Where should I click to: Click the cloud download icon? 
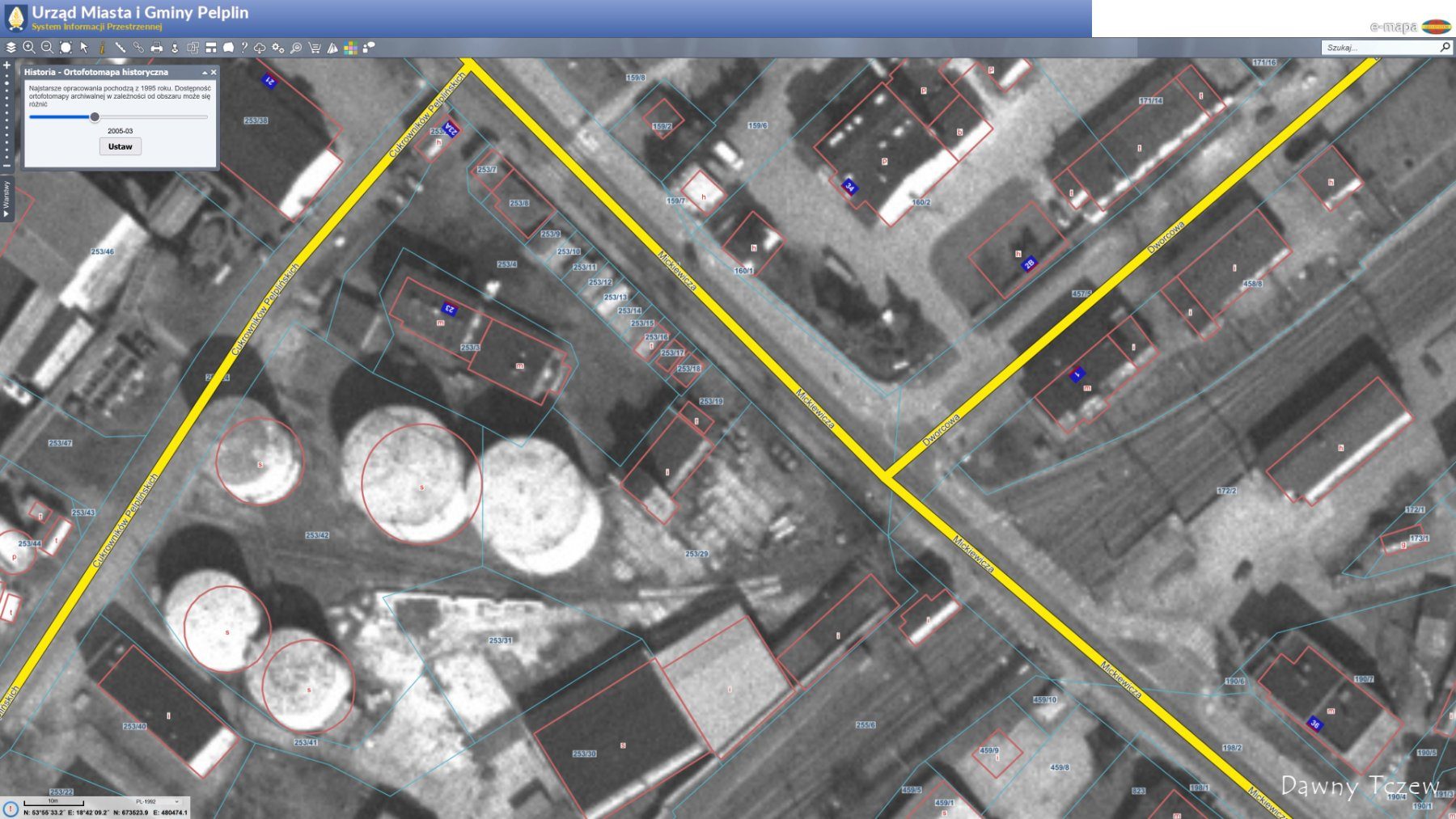260,48
